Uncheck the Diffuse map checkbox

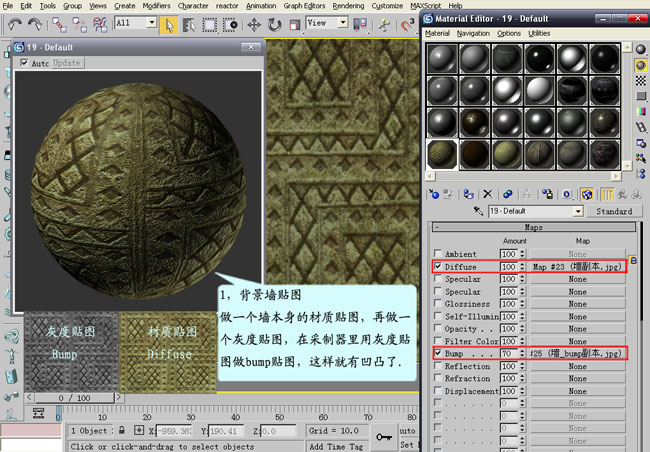438,267
